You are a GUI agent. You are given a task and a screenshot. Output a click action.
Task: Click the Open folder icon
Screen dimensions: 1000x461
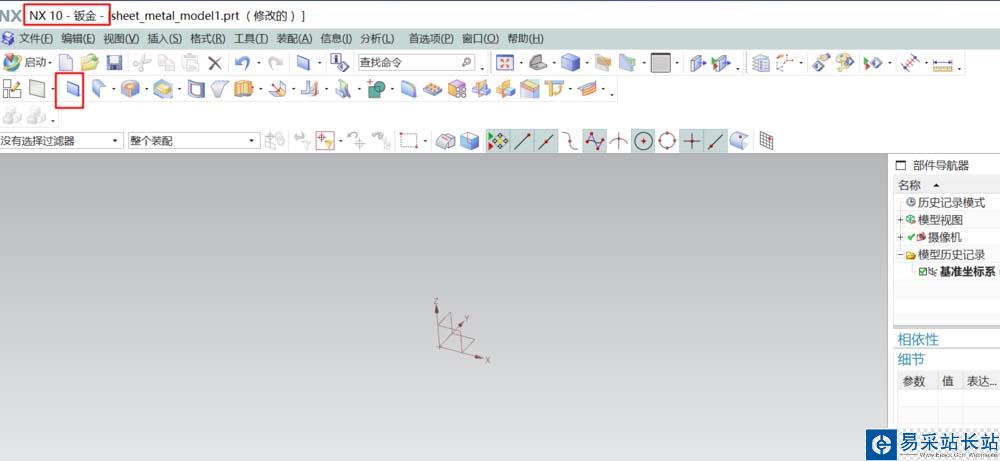(90, 62)
